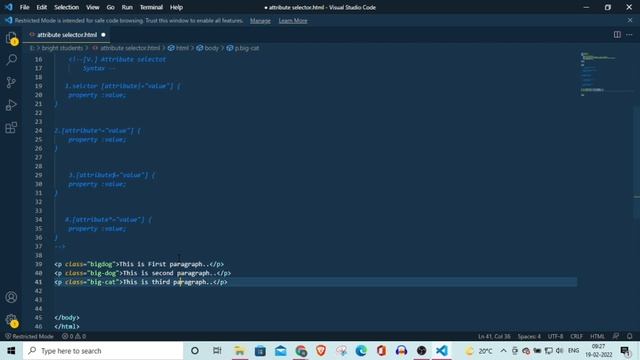Open the Help menu
The height and width of the screenshot is (360, 640).
176,7
